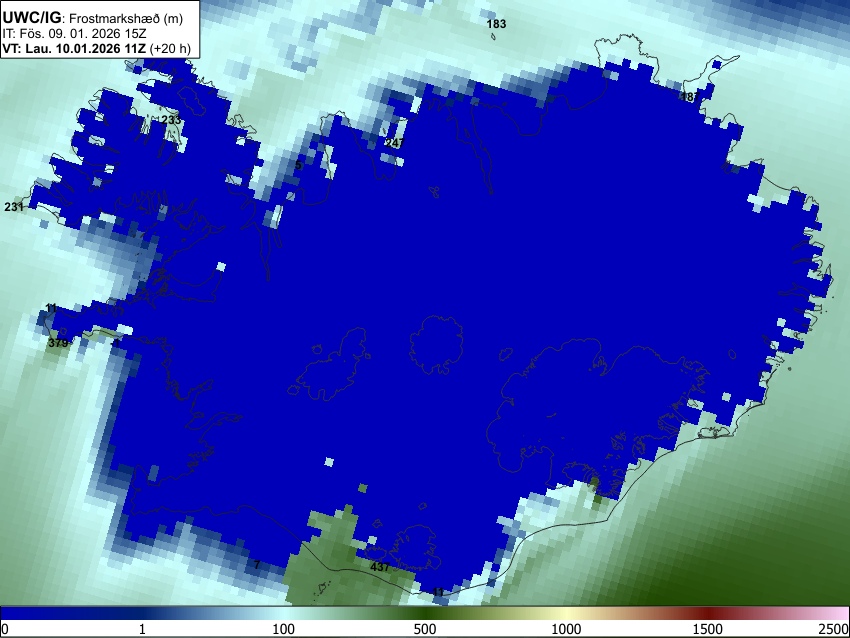Click the 0 tick on the color scale
850x638 pixels.
coord(5,629)
